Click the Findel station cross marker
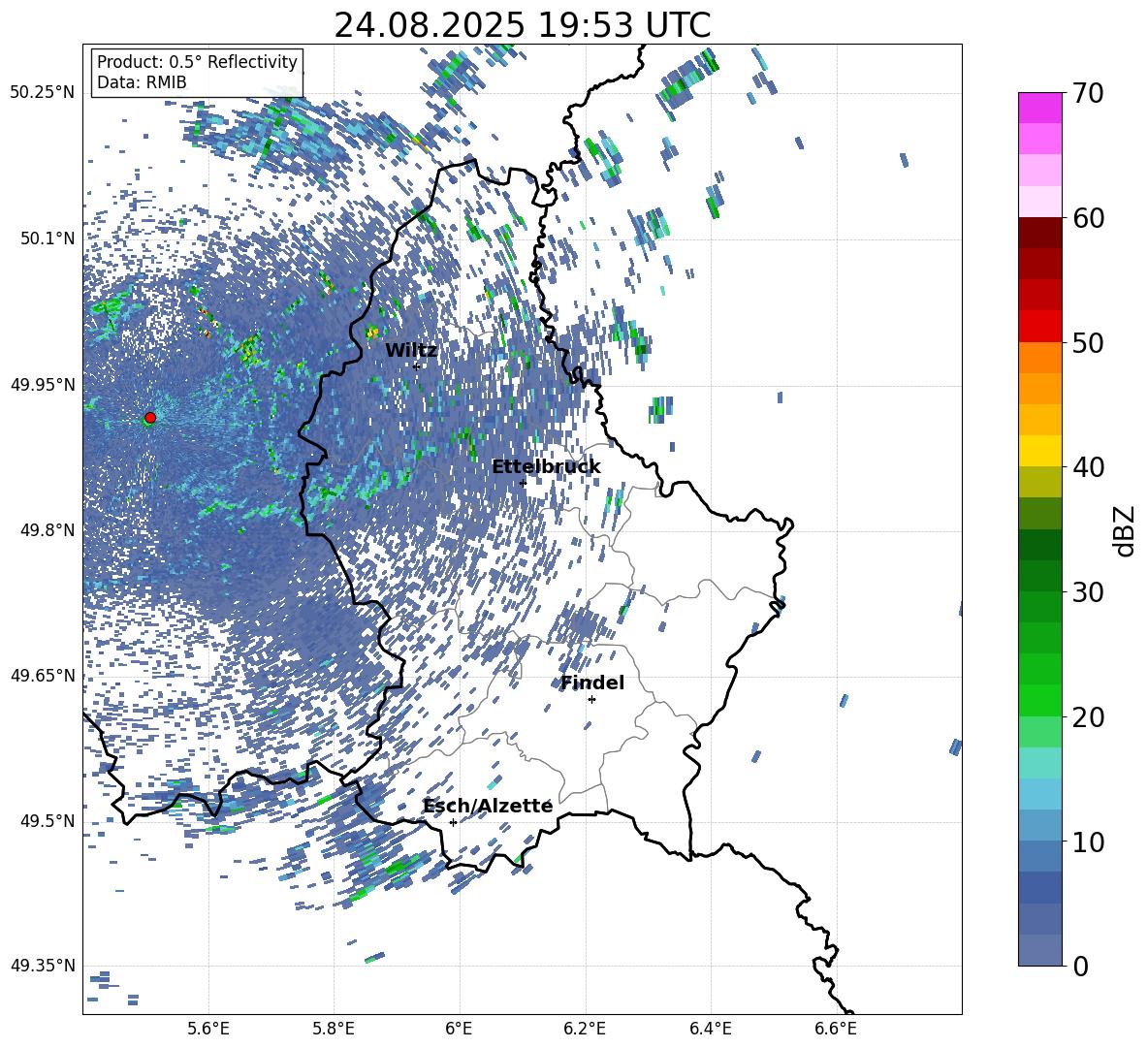Screen dimensions: 1148x1048 click(x=591, y=700)
